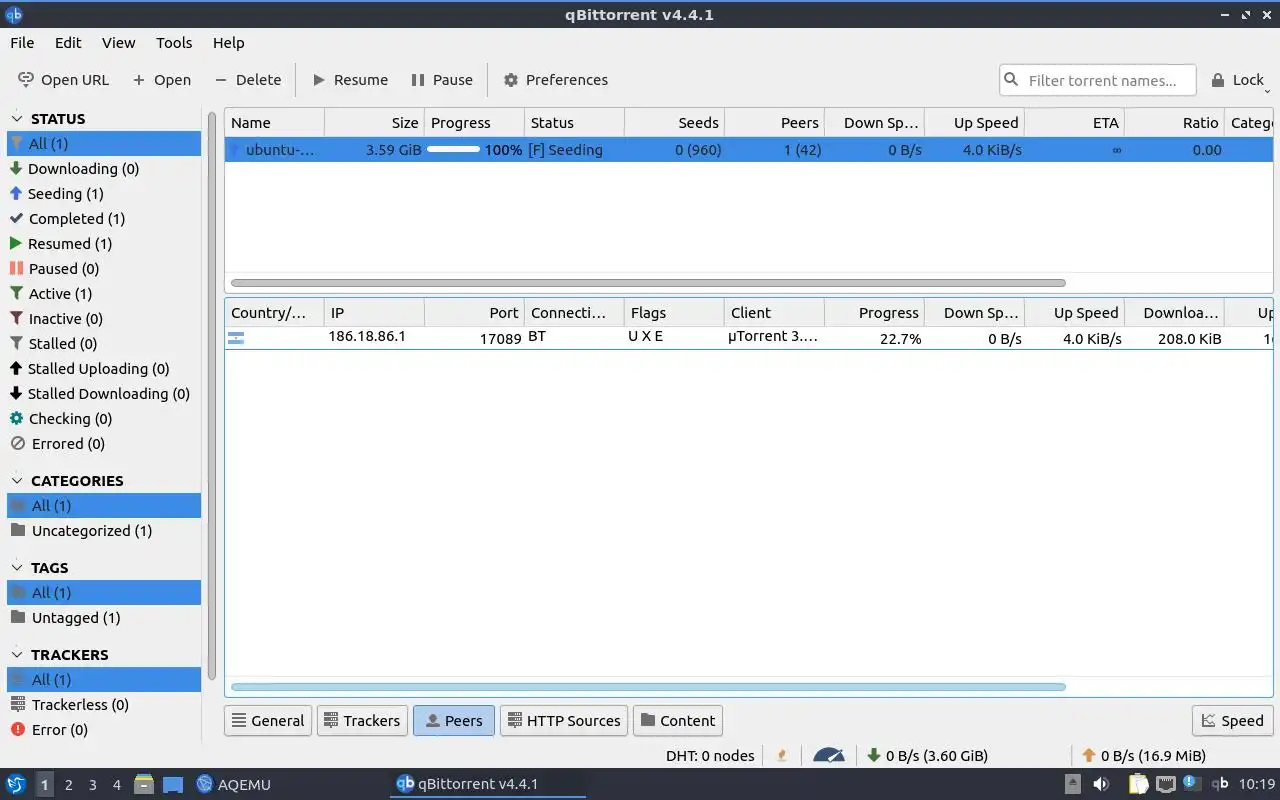This screenshot has height=800, width=1280.
Task: Select the ubuntu torrent row
Action: coord(748,150)
